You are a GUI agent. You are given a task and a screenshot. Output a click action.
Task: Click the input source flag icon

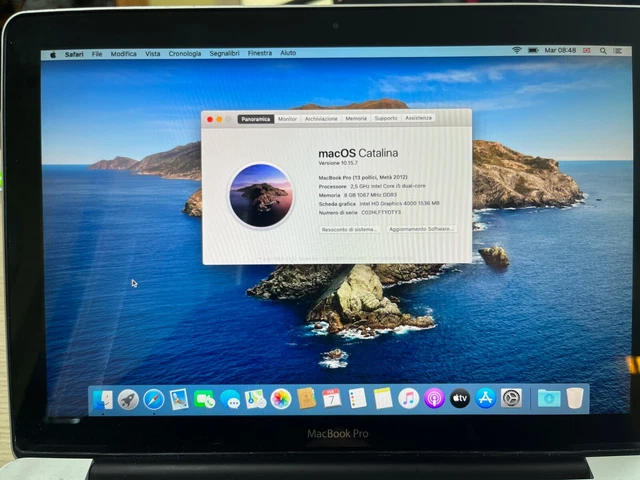tap(587, 51)
